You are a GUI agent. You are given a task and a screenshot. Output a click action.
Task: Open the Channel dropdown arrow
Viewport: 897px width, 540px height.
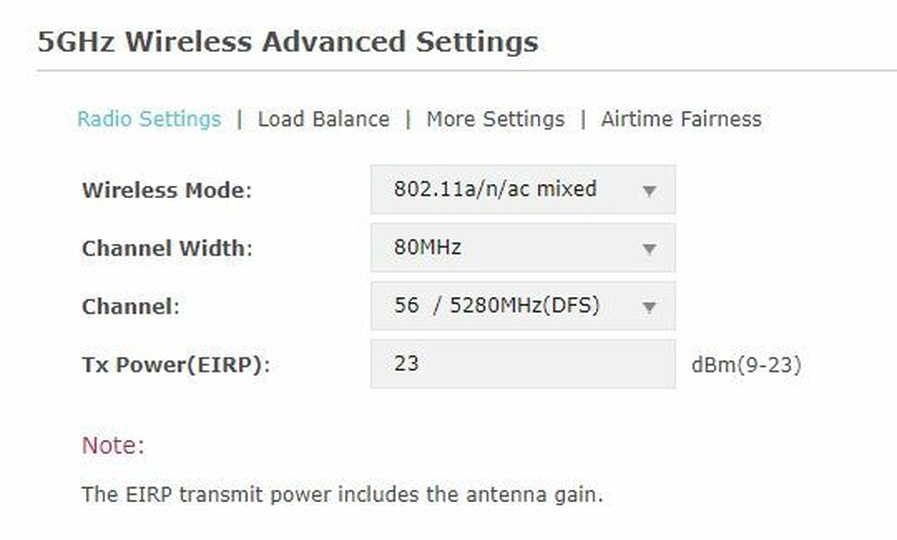[x=649, y=307]
